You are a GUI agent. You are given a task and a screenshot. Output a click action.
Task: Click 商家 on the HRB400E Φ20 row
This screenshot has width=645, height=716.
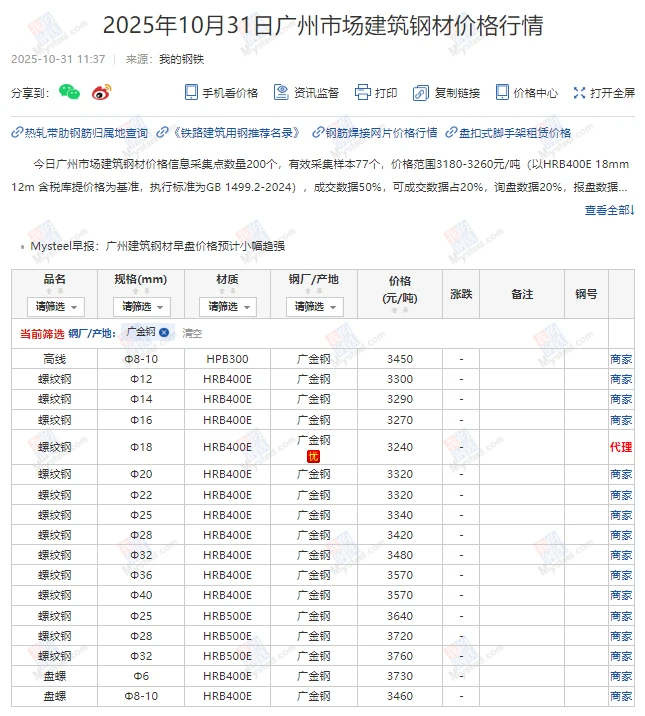[621, 474]
